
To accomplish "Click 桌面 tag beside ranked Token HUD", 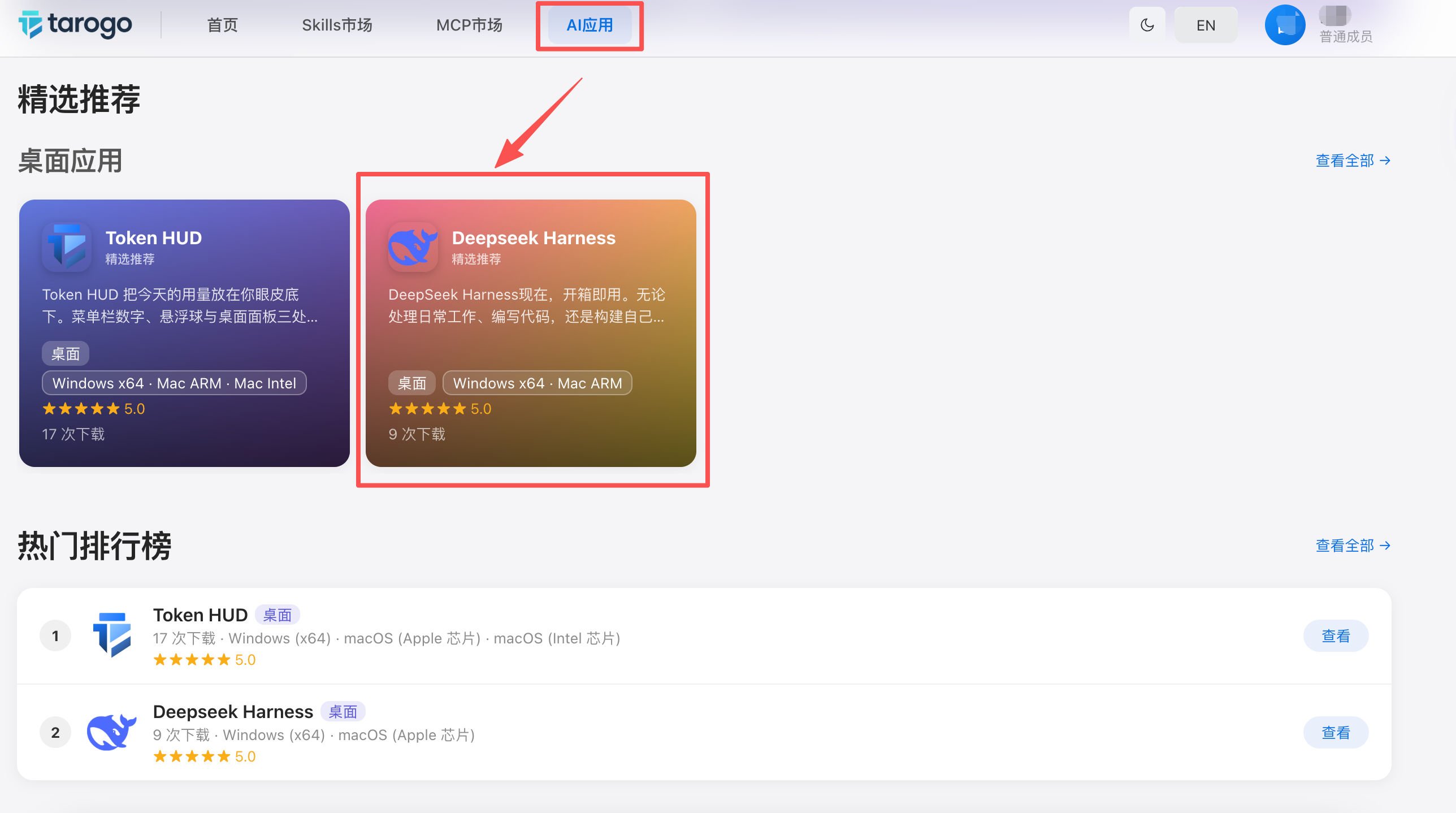I will (278, 615).
